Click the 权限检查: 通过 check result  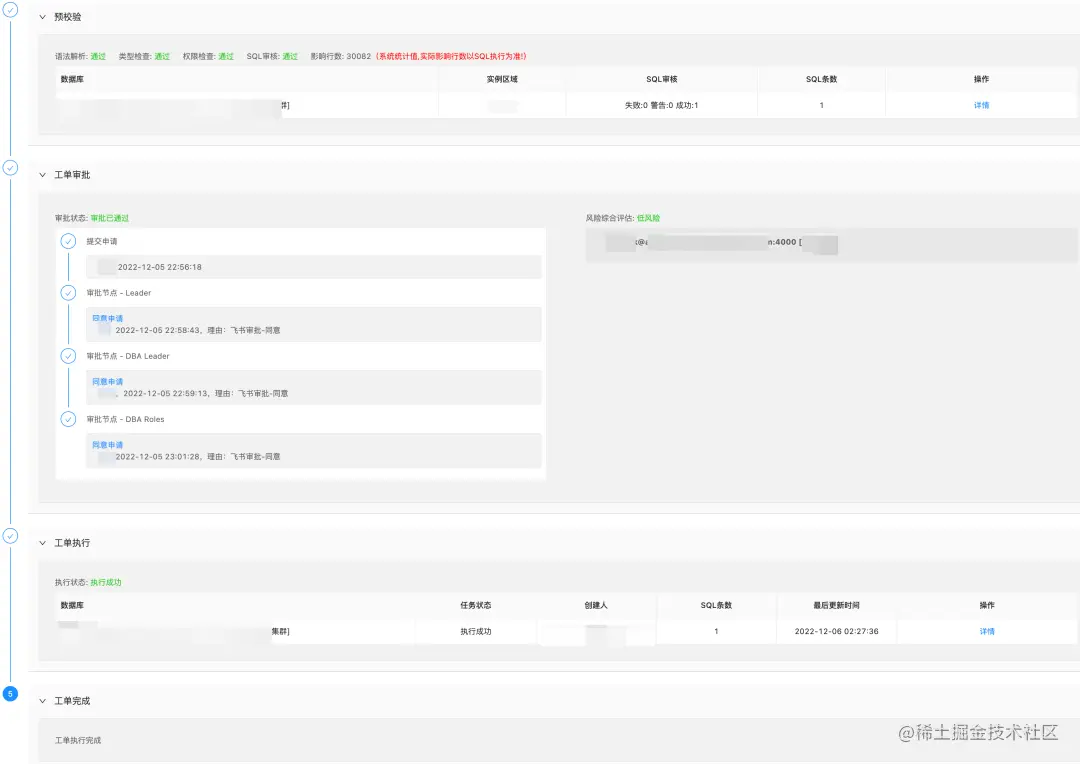(208, 56)
